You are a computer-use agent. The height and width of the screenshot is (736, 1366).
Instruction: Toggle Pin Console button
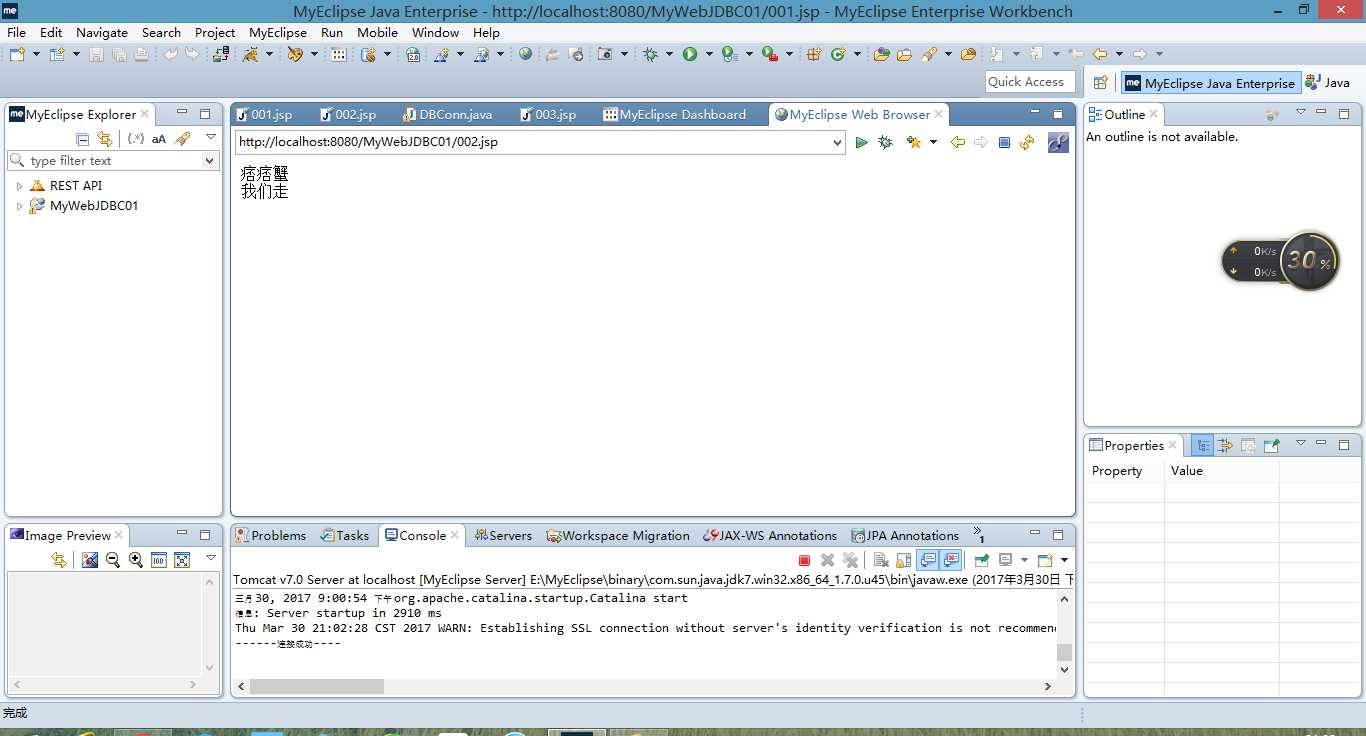pos(981,560)
